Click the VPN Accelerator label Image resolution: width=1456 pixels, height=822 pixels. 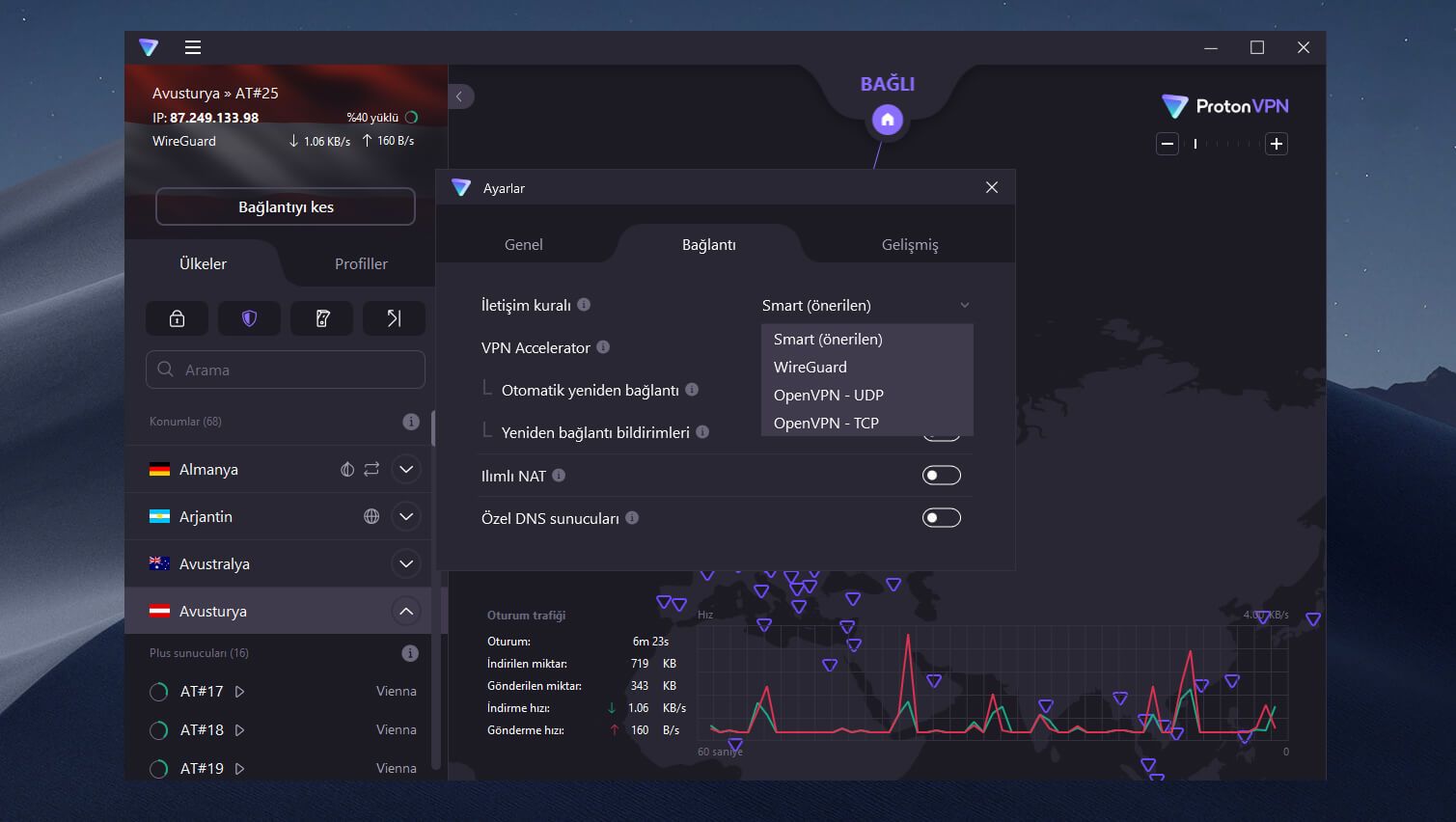[536, 347]
